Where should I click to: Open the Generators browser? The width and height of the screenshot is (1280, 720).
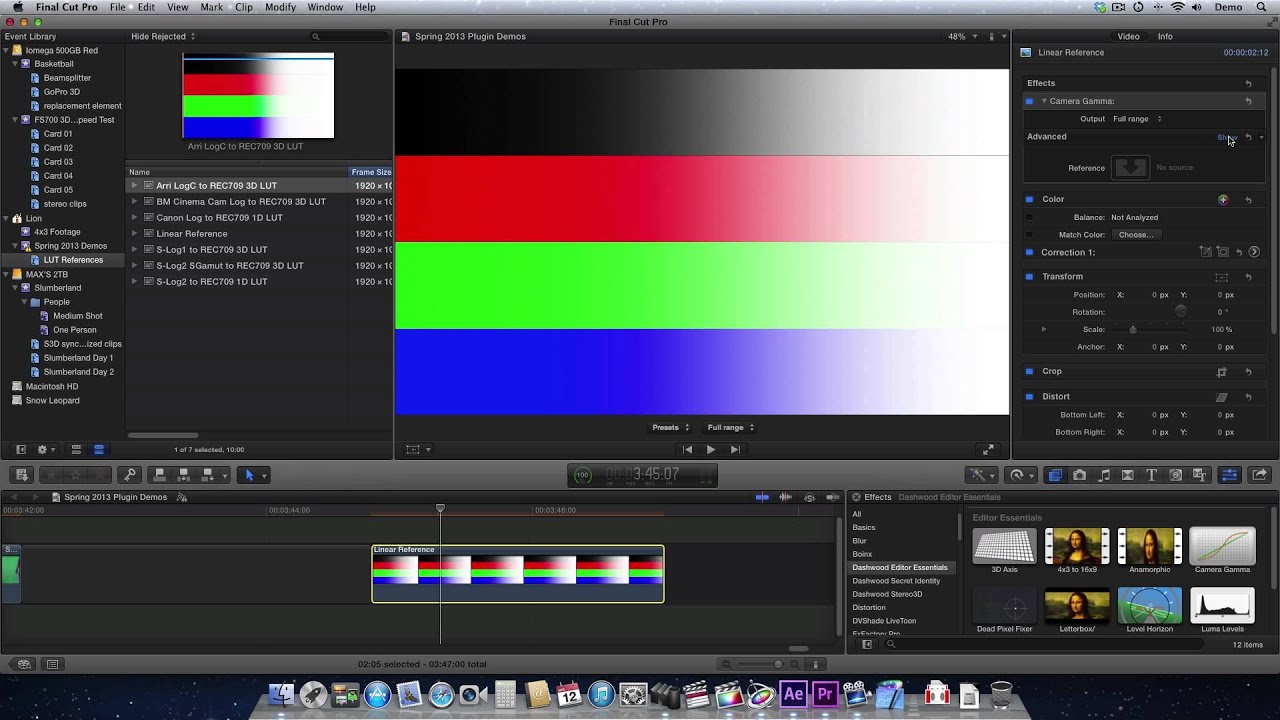(1175, 475)
